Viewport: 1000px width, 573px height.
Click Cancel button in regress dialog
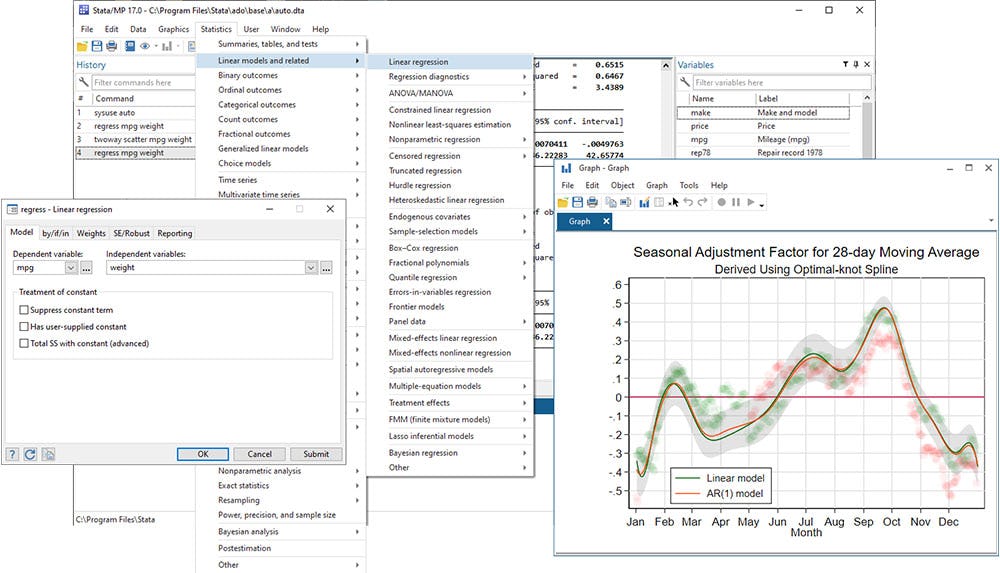[x=260, y=454]
